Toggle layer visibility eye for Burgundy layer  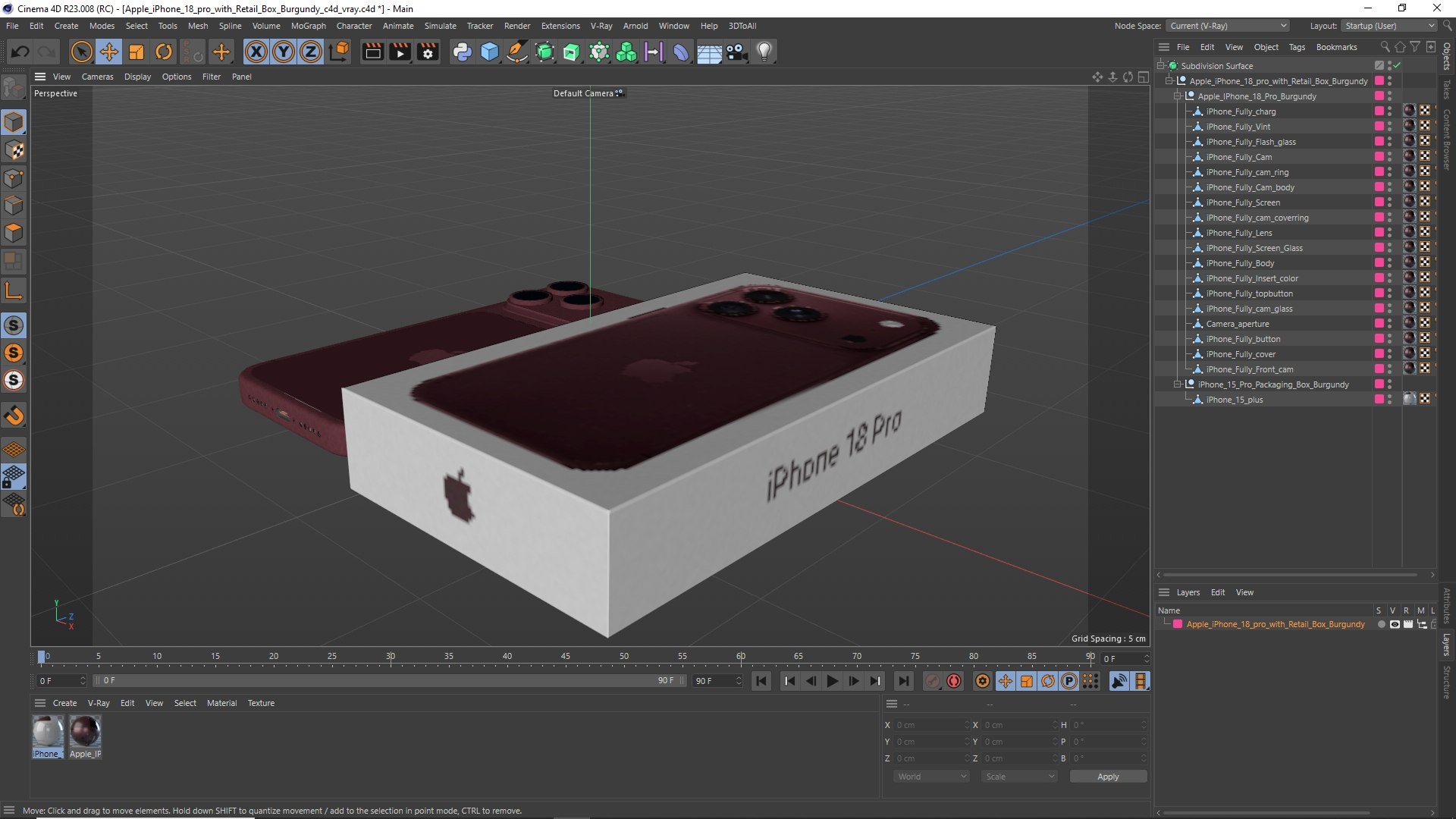click(x=1395, y=624)
